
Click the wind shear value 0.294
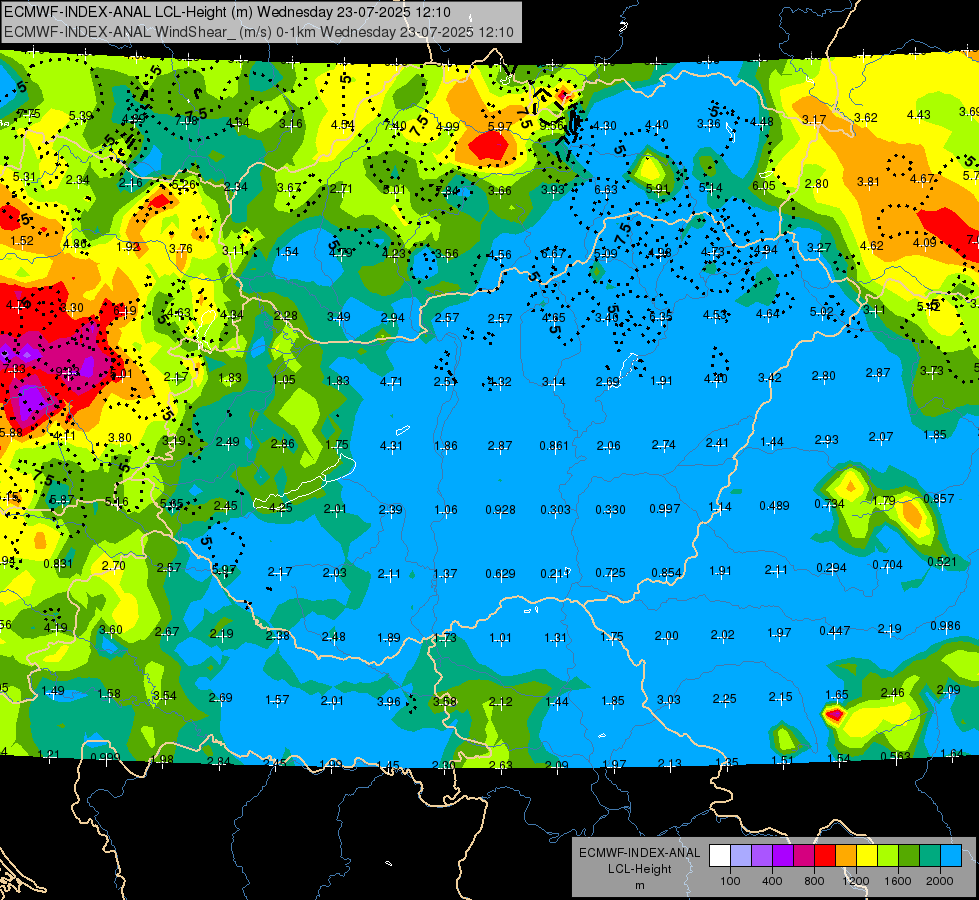831,568
